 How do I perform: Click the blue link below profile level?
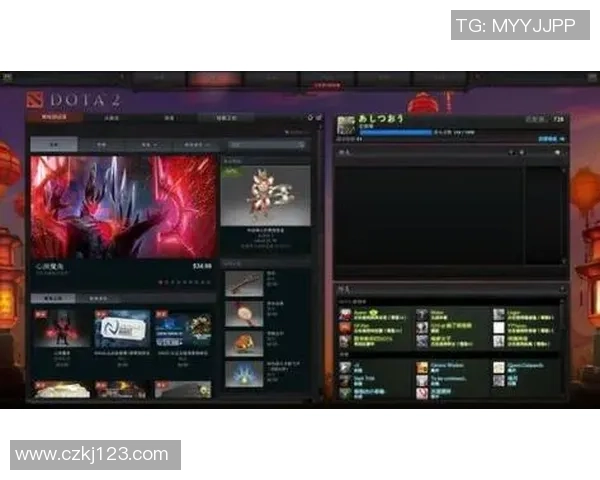point(550,139)
